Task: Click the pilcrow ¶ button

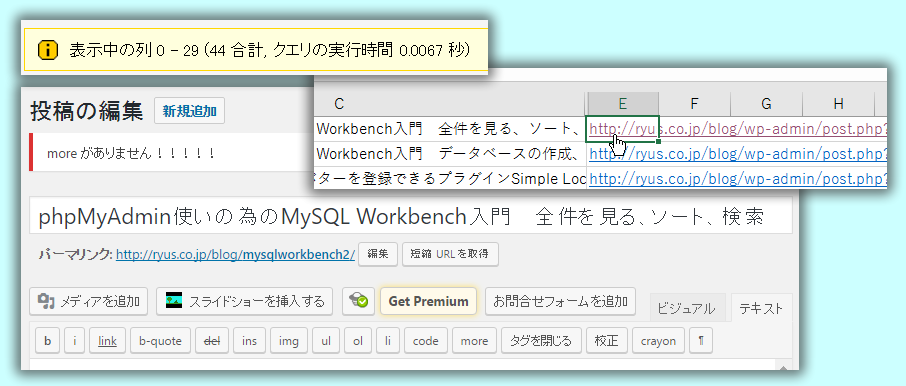Action: click(701, 341)
